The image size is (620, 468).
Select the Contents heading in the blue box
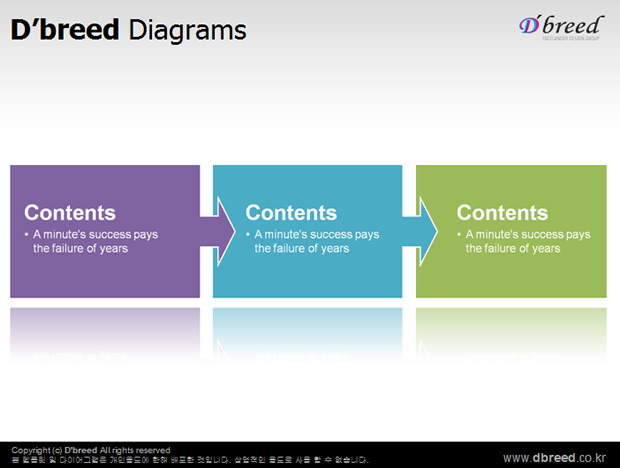(x=291, y=213)
